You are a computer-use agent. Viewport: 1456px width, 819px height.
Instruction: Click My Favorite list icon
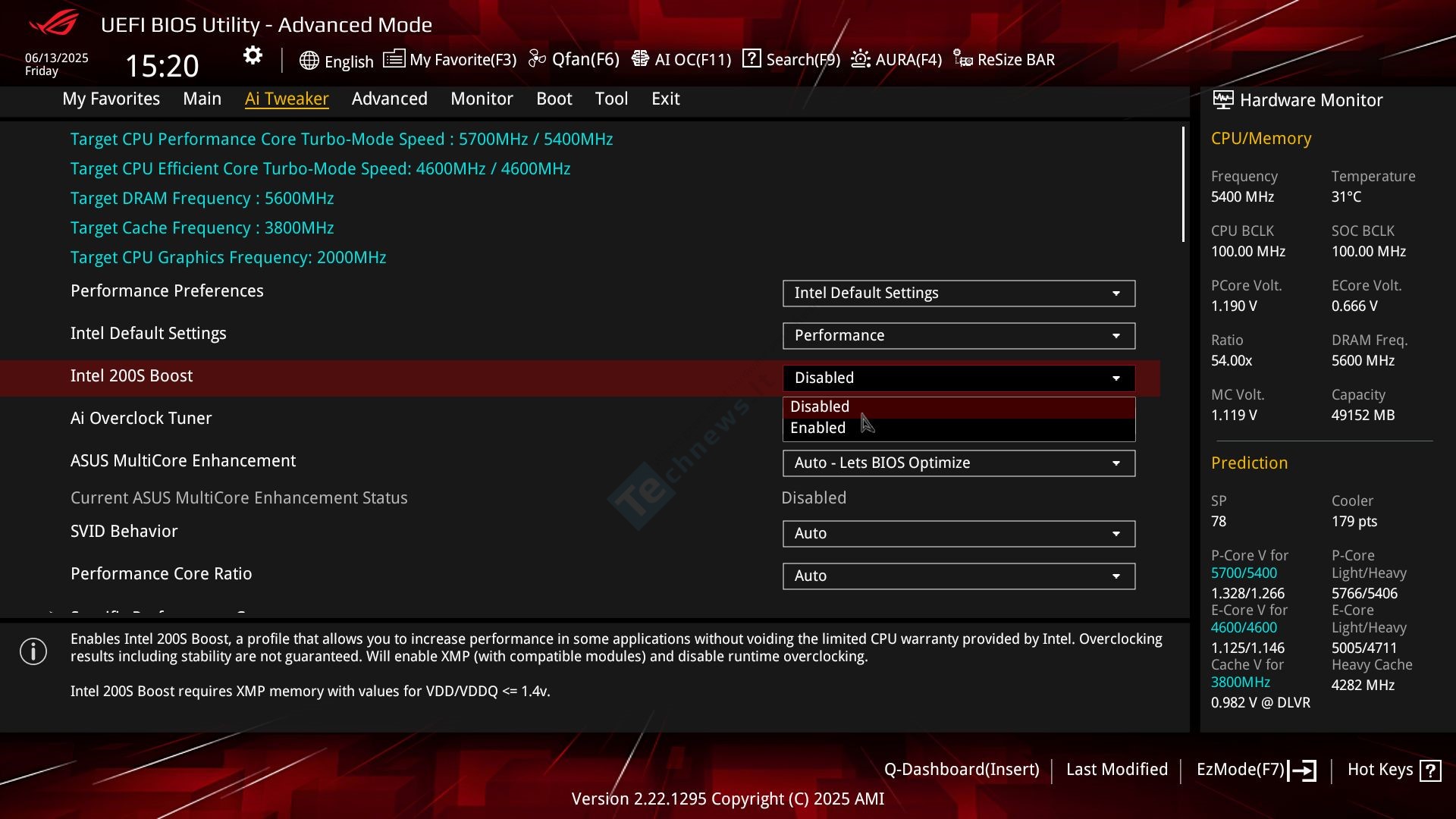pos(394,58)
